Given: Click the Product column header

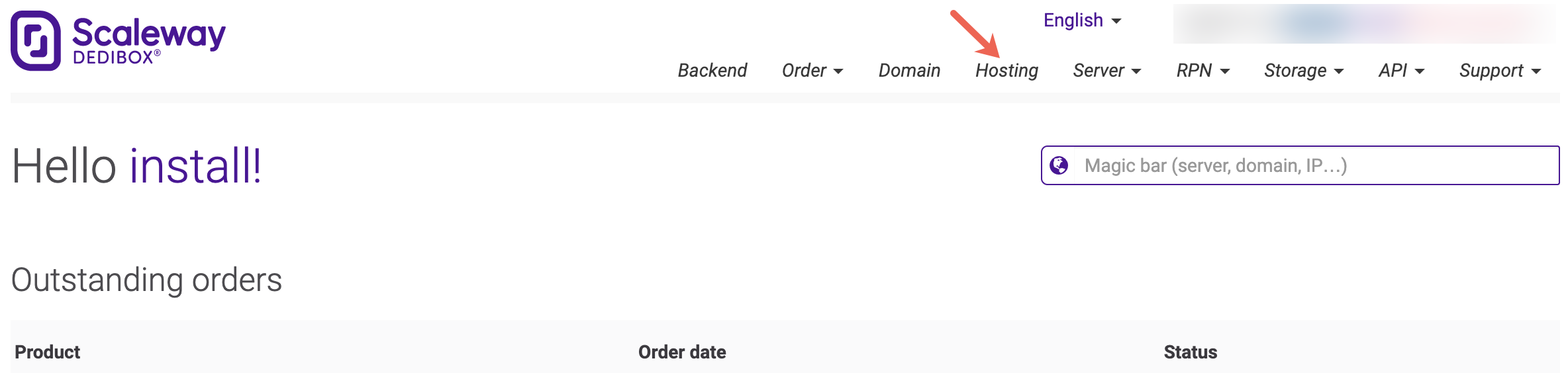Looking at the screenshot, I should pos(48,352).
